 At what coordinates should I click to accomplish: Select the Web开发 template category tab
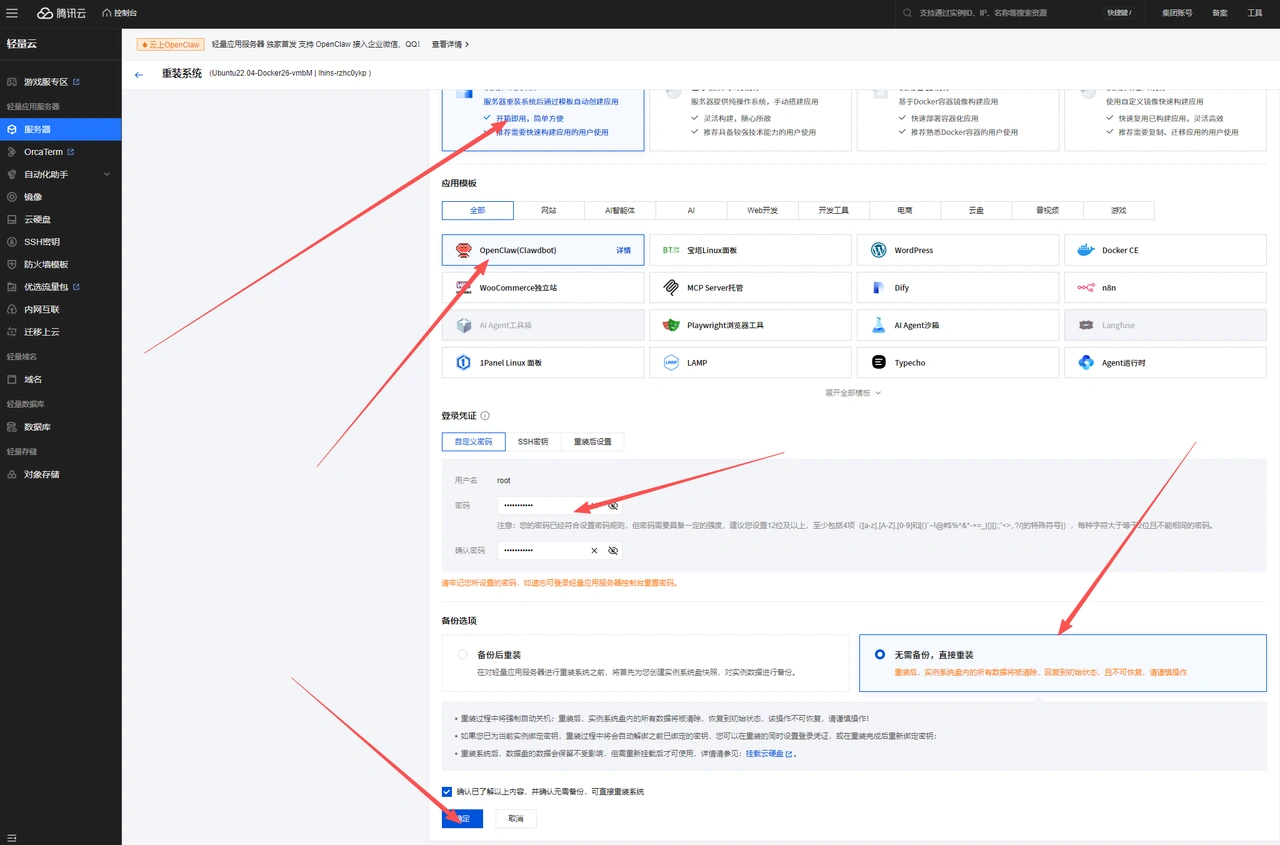[761, 211]
